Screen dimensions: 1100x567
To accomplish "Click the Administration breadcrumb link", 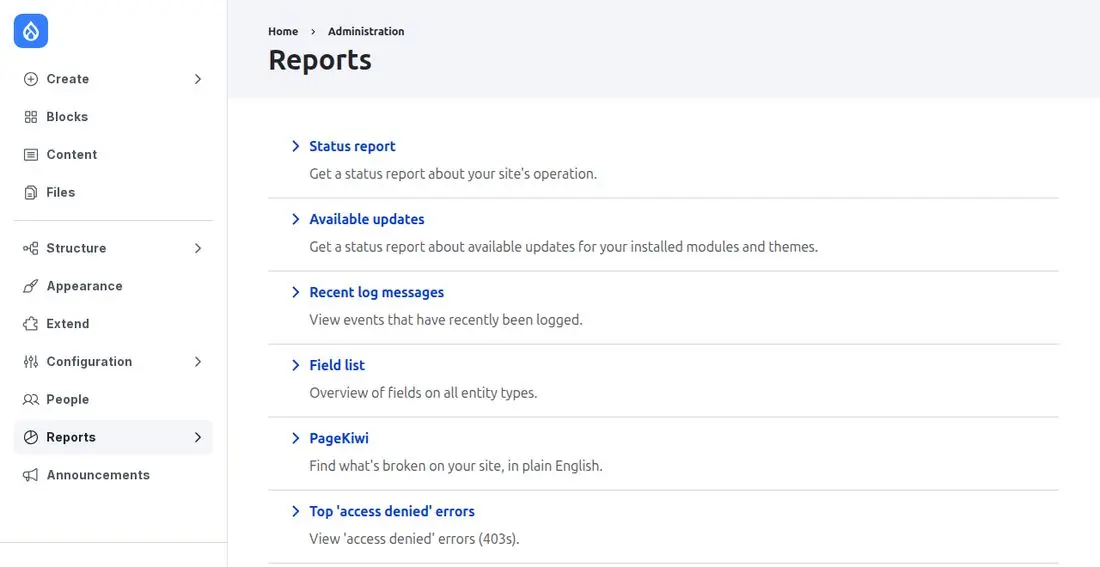I will [x=366, y=32].
